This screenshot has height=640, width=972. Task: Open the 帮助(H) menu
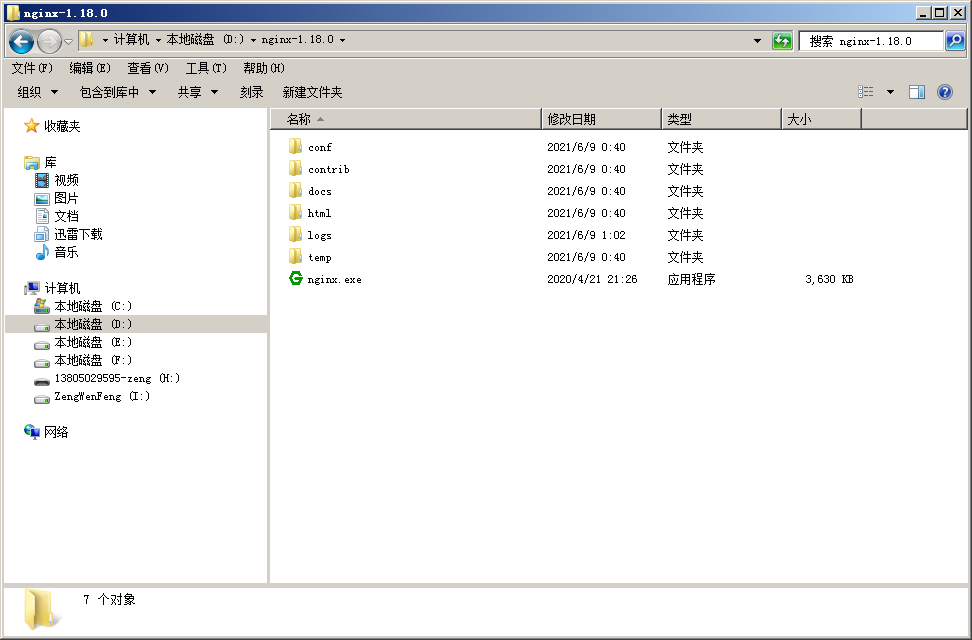(264, 68)
